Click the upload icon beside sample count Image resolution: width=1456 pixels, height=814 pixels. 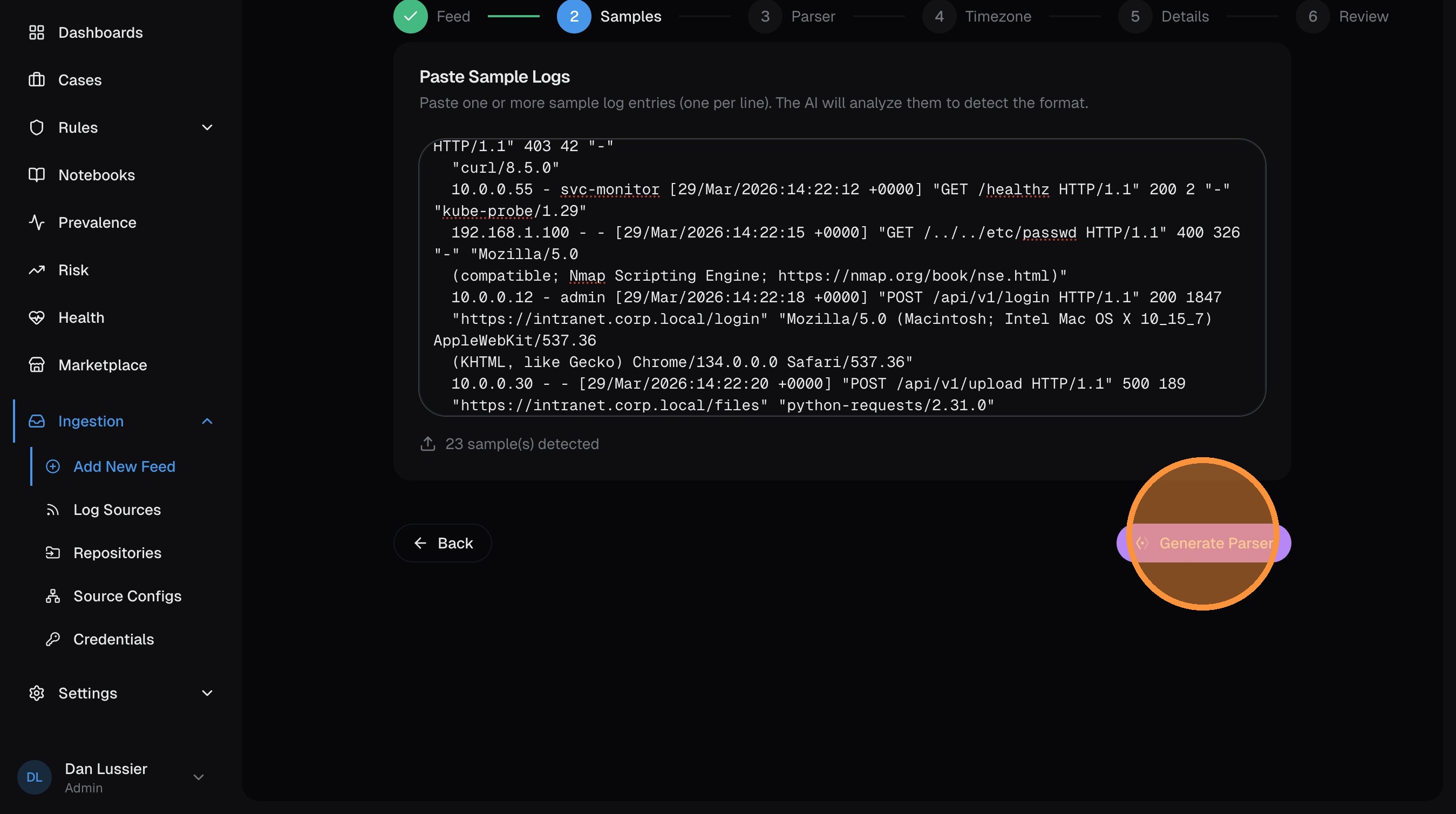coord(428,444)
